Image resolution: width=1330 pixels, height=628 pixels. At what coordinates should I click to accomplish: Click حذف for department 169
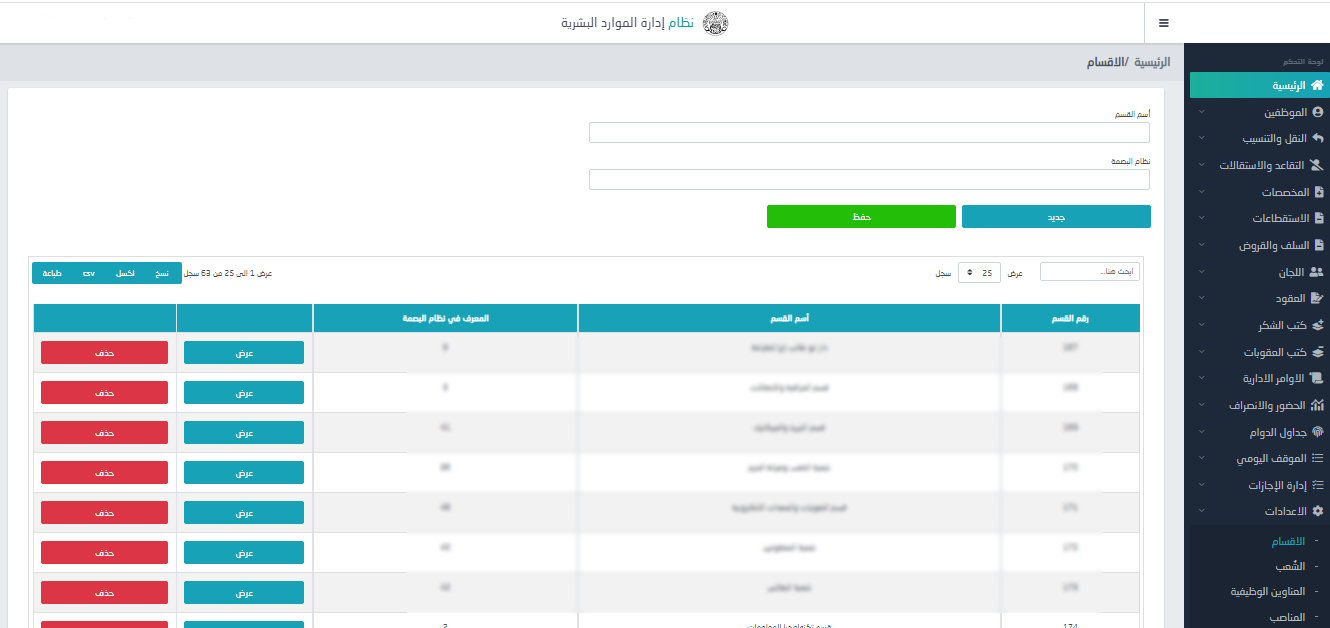click(x=104, y=433)
